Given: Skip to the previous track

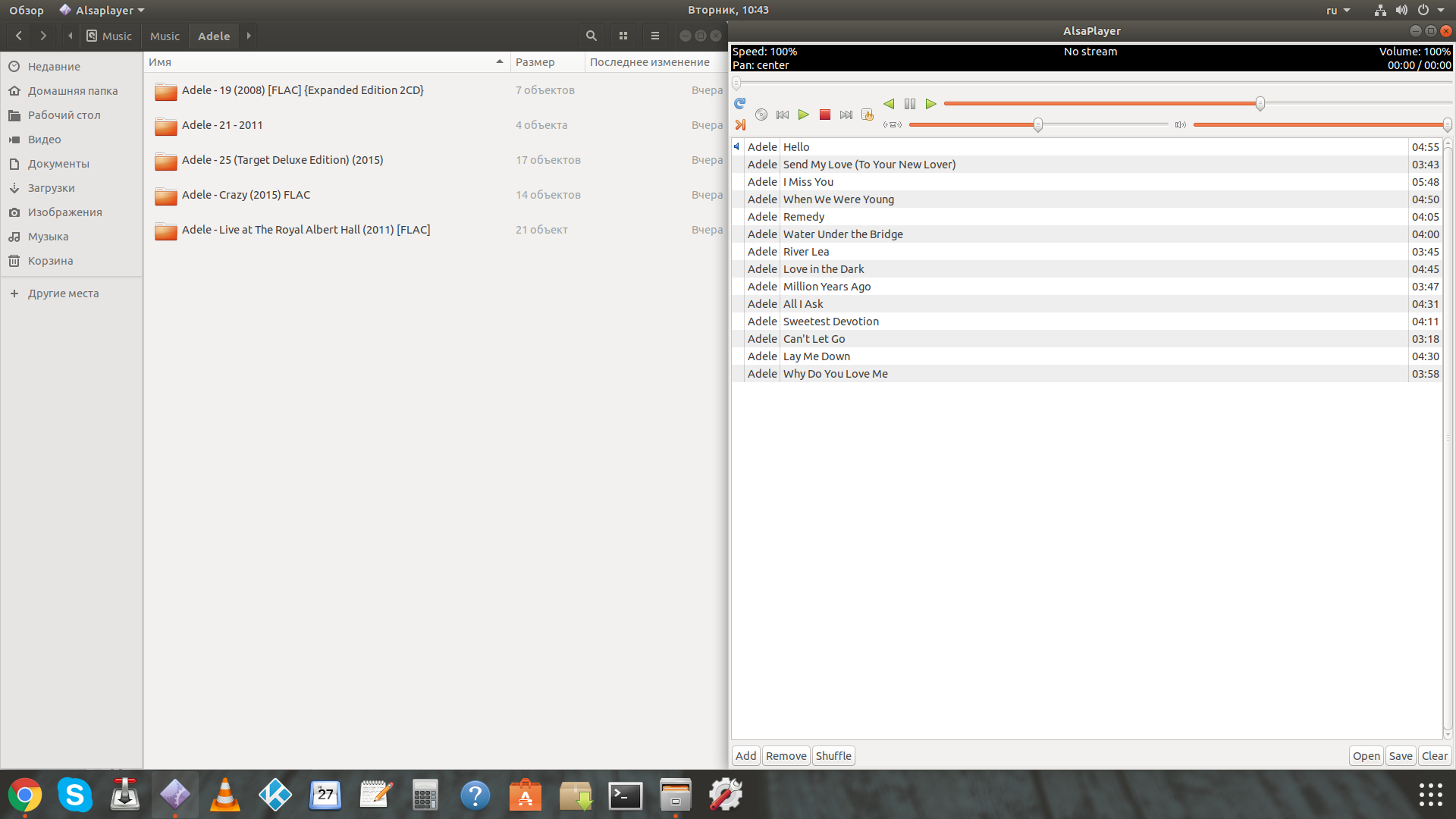Looking at the screenshot, I should point(783,115).
